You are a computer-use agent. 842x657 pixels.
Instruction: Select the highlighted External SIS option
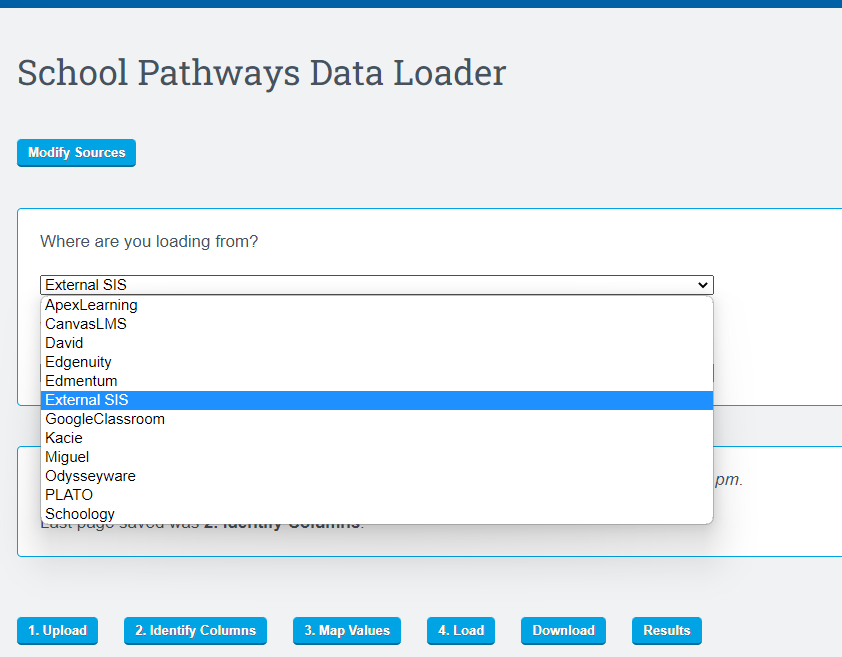pos(86,400)
